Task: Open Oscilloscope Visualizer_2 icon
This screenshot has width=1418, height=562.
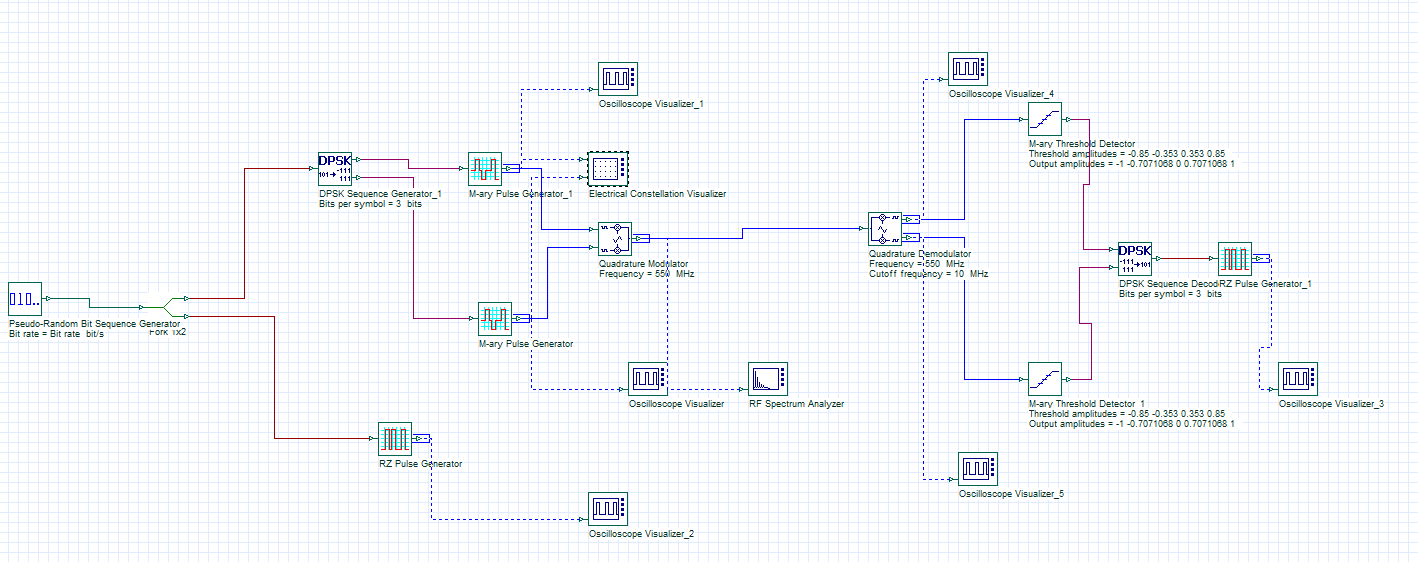Action: pyautogui.click(x=608, y=508)
